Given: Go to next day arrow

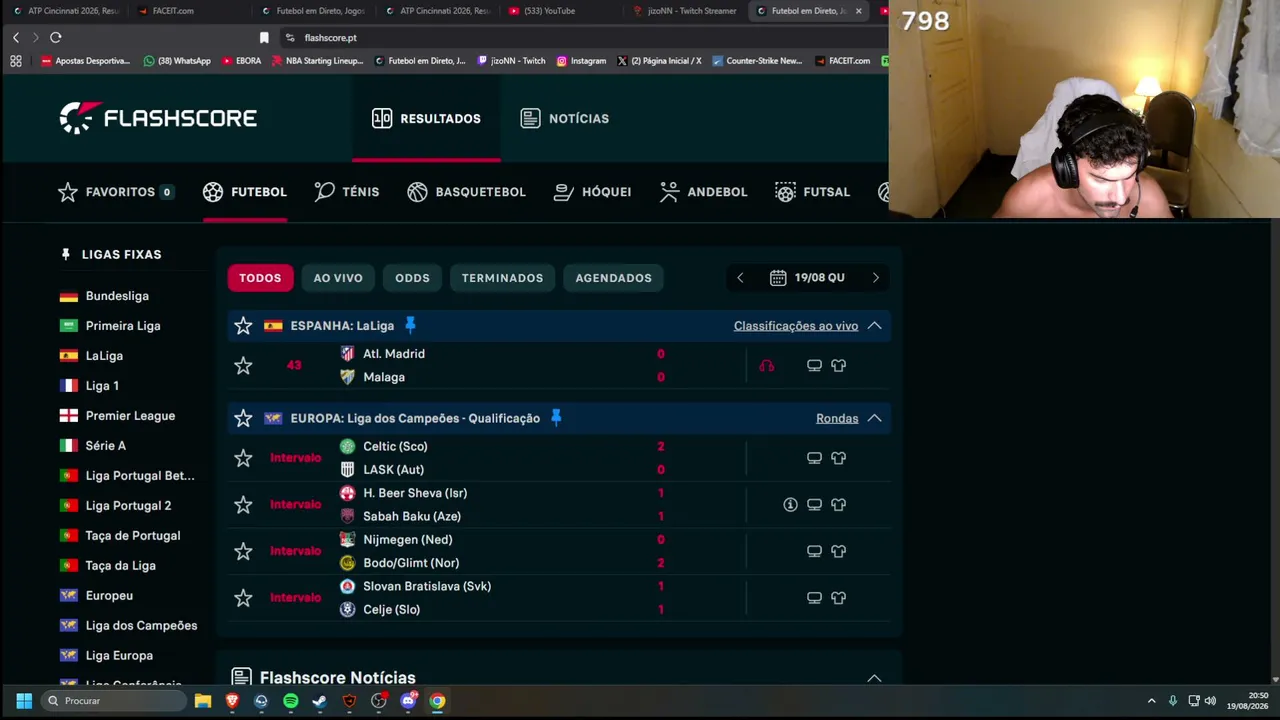Looking at the screenshot, I should (876, 278).
